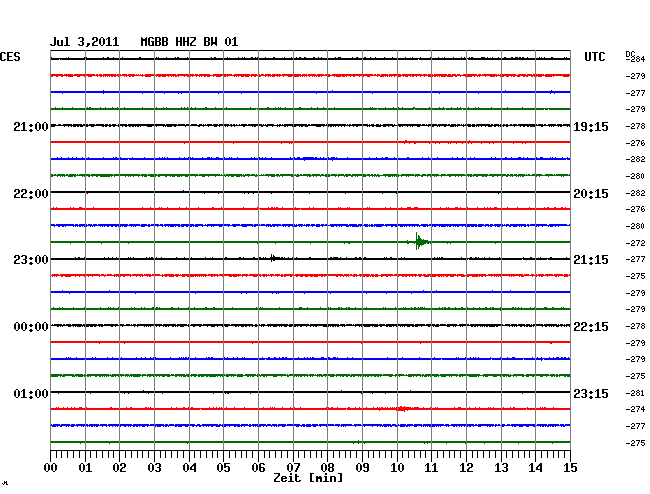Select the 10 minute axis label
650x494 pixels.
[397, 467]
